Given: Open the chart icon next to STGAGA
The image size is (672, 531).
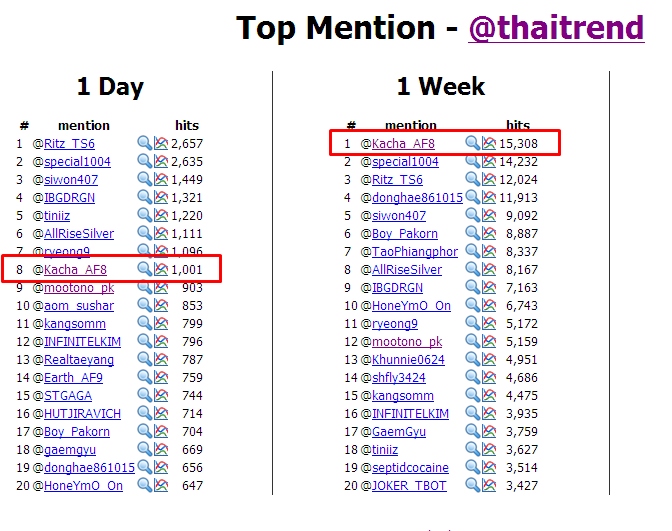Looking at the screenshot, I should pos(161,395).
